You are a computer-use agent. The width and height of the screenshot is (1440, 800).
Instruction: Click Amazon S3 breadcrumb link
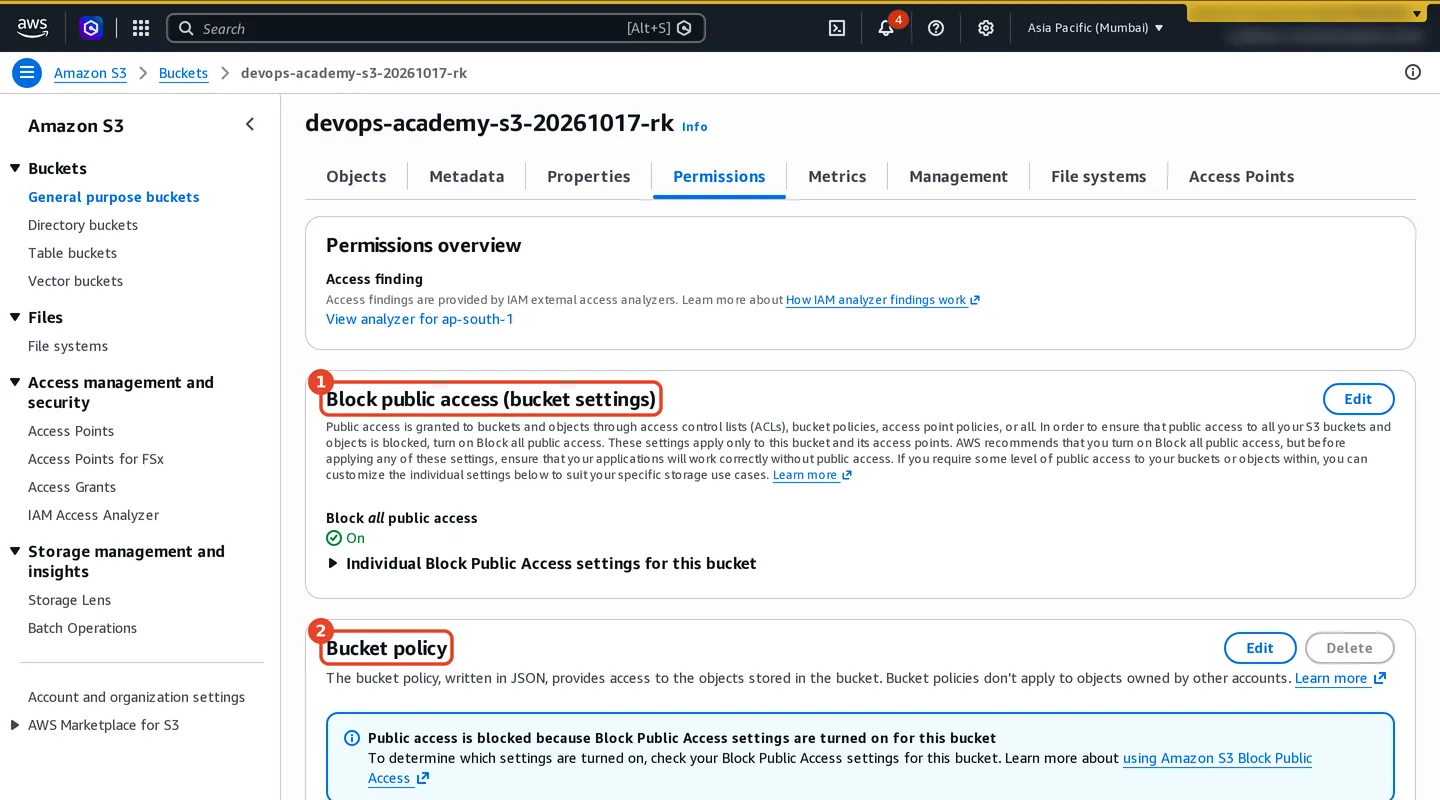(x=90, y=73)
